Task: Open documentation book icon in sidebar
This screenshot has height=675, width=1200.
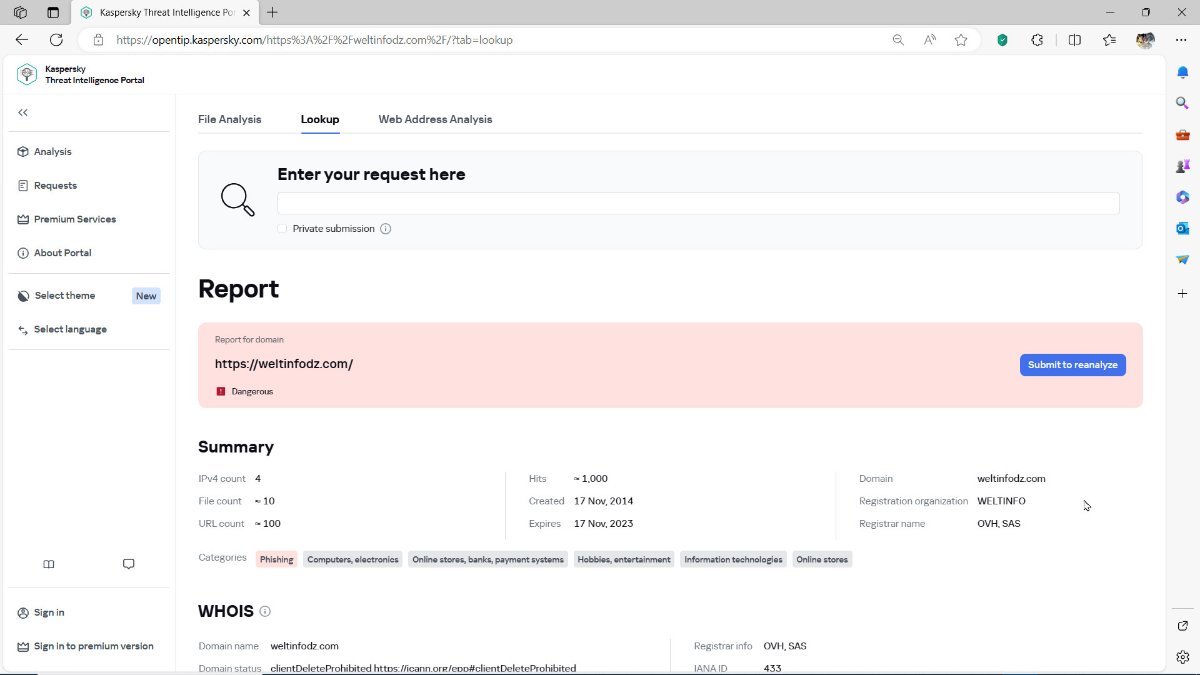Action: tap(48, 564)
